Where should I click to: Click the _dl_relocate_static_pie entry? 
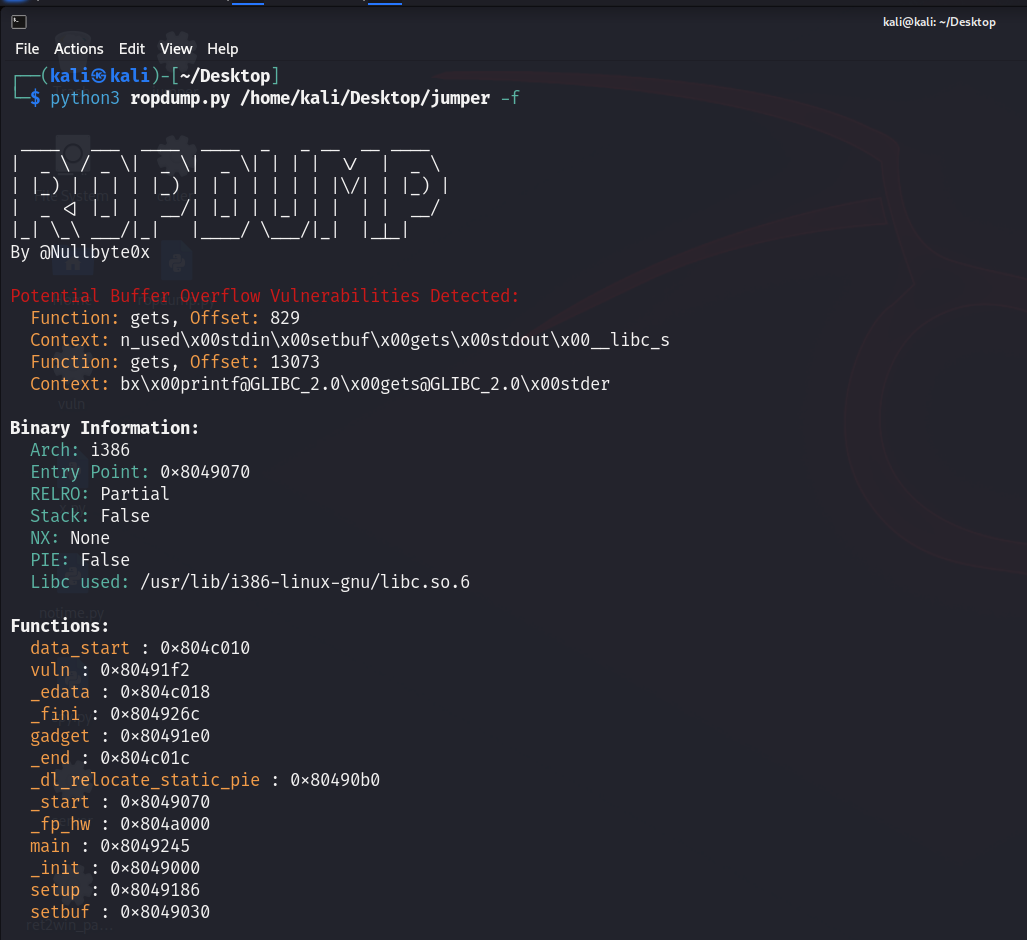pos(205,780)
